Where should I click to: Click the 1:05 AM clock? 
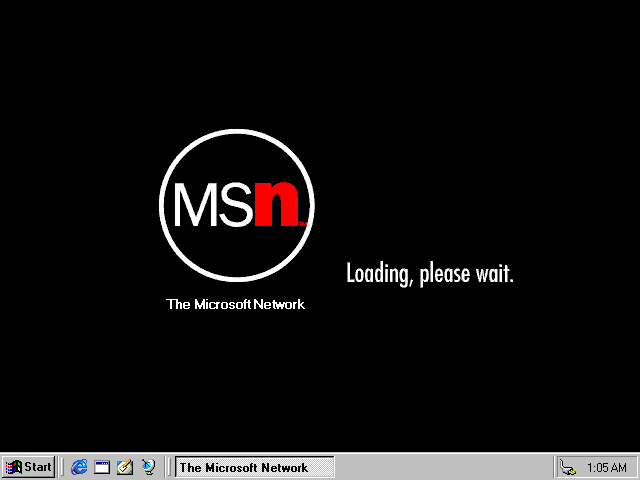607,467
